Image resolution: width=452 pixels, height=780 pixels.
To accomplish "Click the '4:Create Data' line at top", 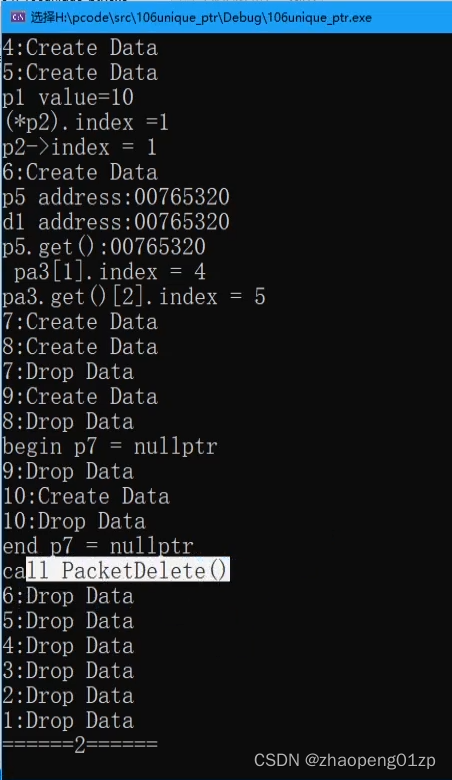I will tap(80, 48).
